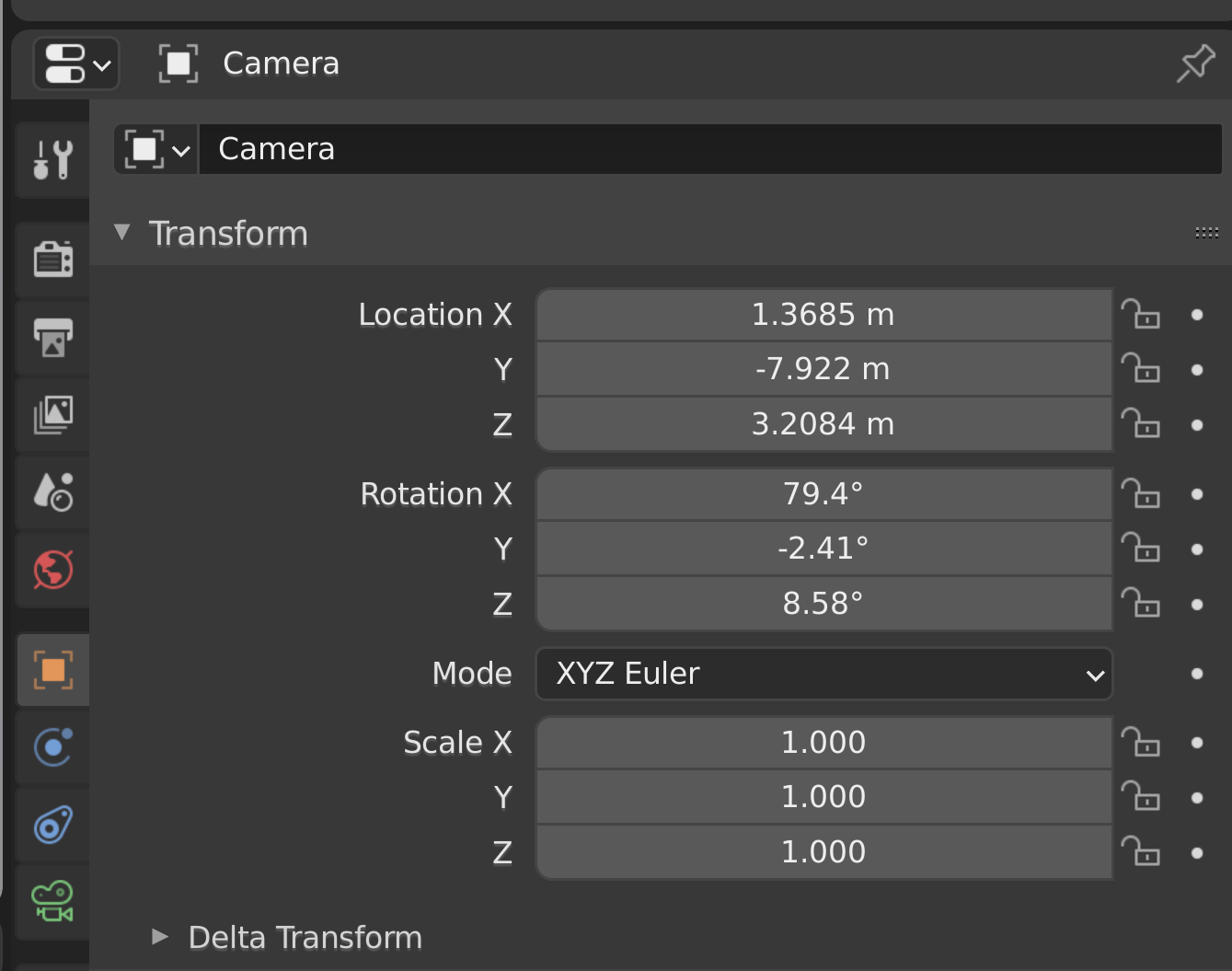Click the Scale Z value field

pos(824,852)
